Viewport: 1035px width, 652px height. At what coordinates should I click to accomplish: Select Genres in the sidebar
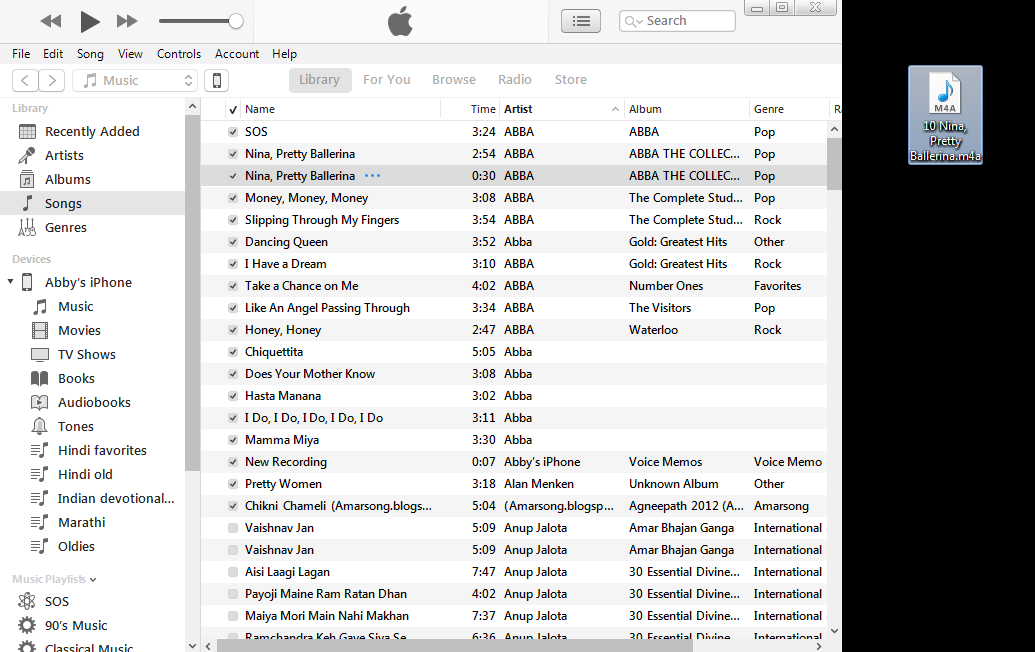tap(92, 228)
